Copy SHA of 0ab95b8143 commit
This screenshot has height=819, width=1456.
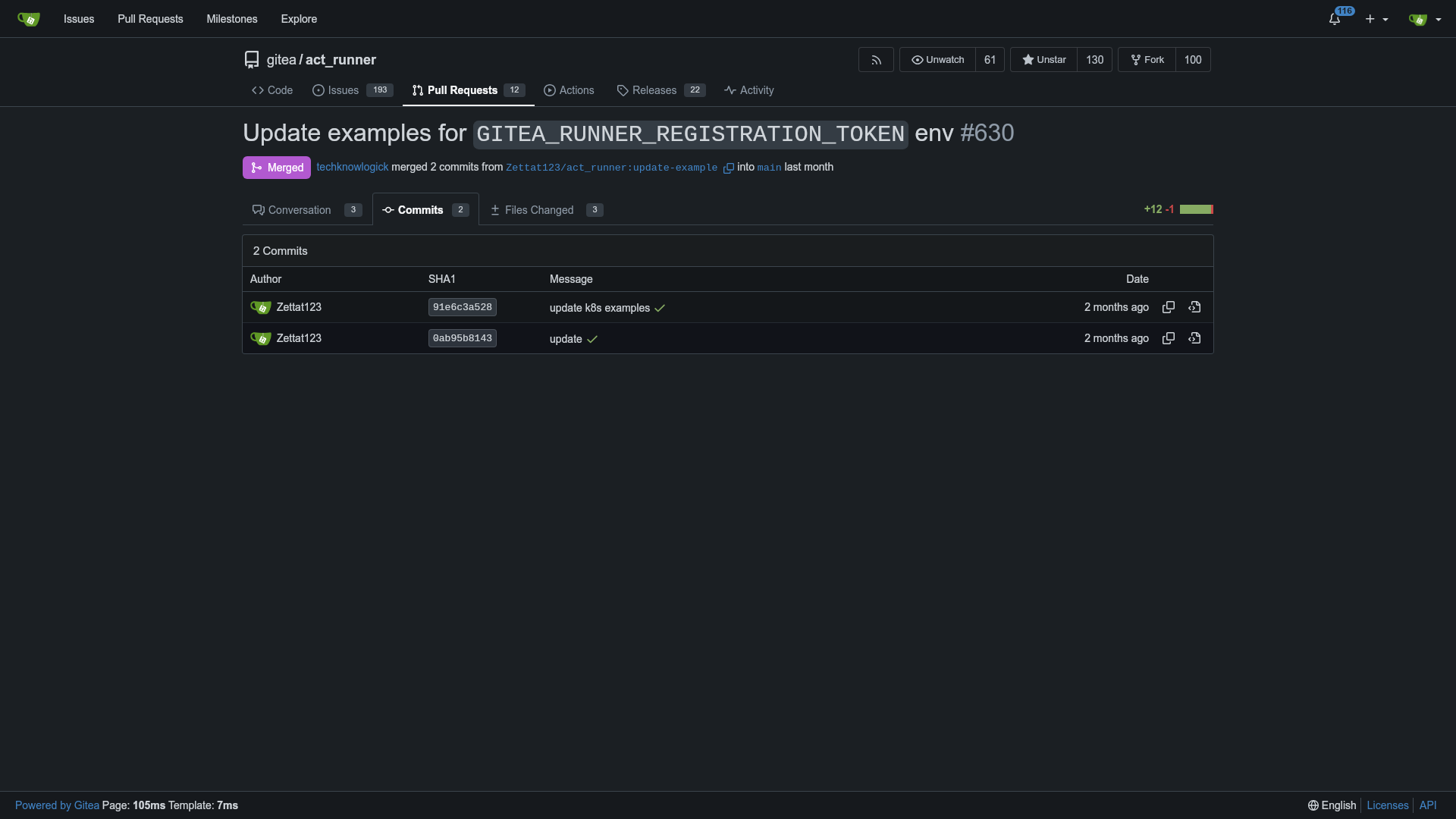click(x=1169, y=338)
